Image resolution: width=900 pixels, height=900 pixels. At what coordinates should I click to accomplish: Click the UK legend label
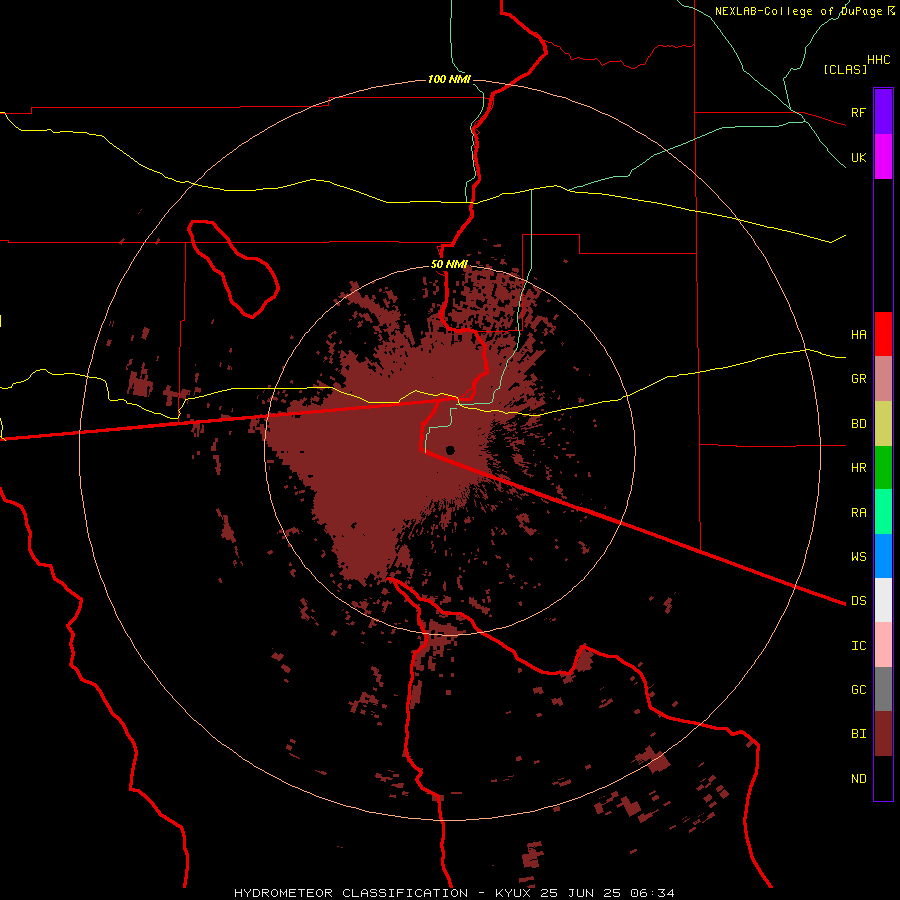tap(859, 157)
